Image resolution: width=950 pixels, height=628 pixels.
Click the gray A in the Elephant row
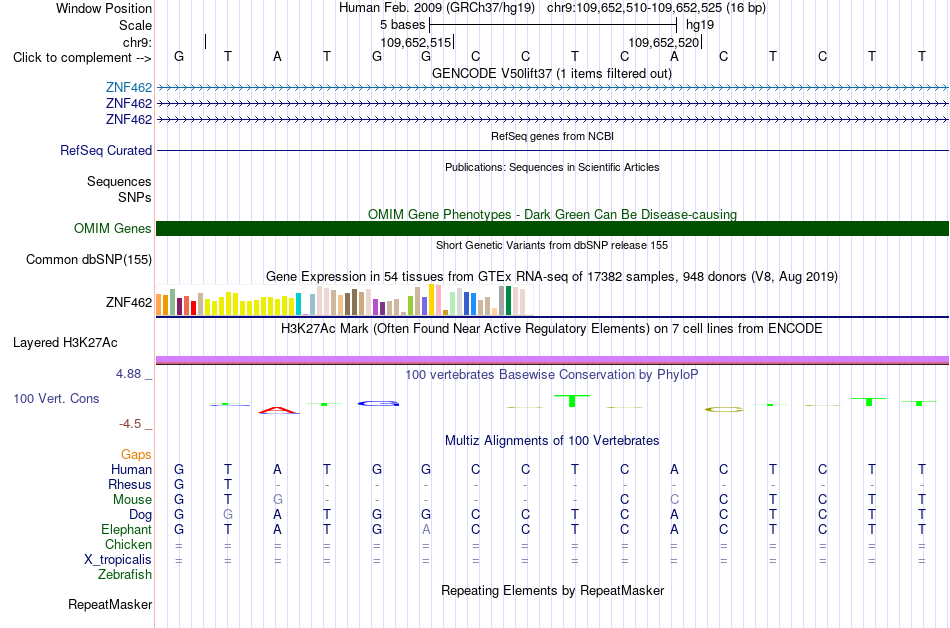click(426, 530)
